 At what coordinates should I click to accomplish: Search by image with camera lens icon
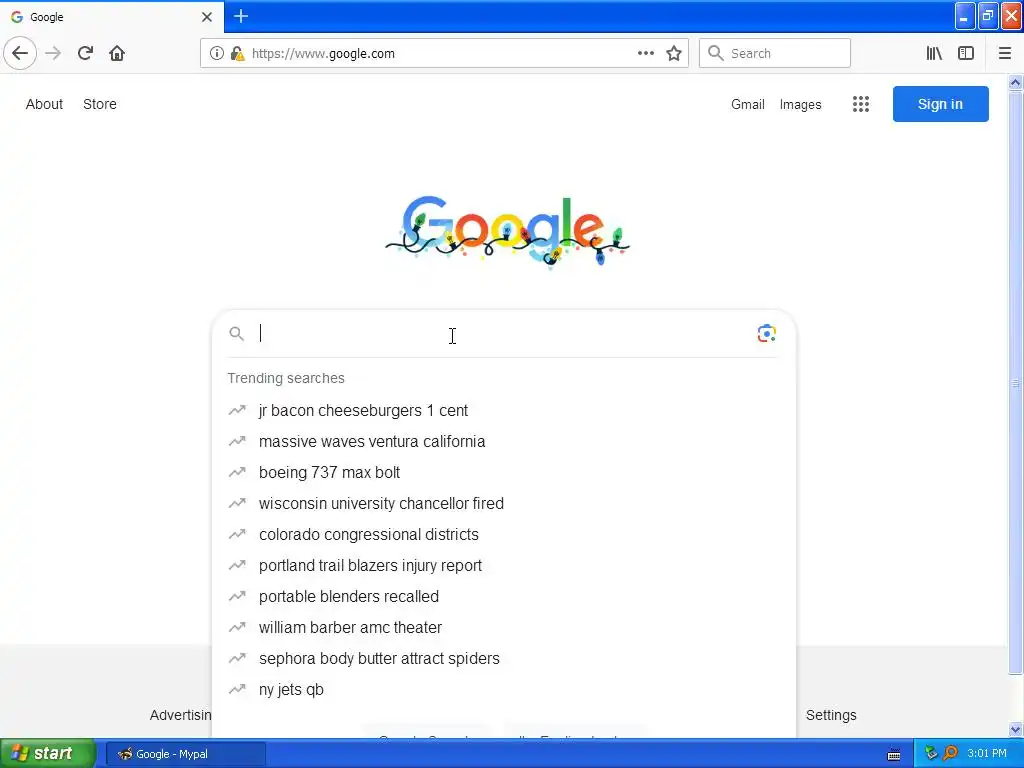(766, 334)
